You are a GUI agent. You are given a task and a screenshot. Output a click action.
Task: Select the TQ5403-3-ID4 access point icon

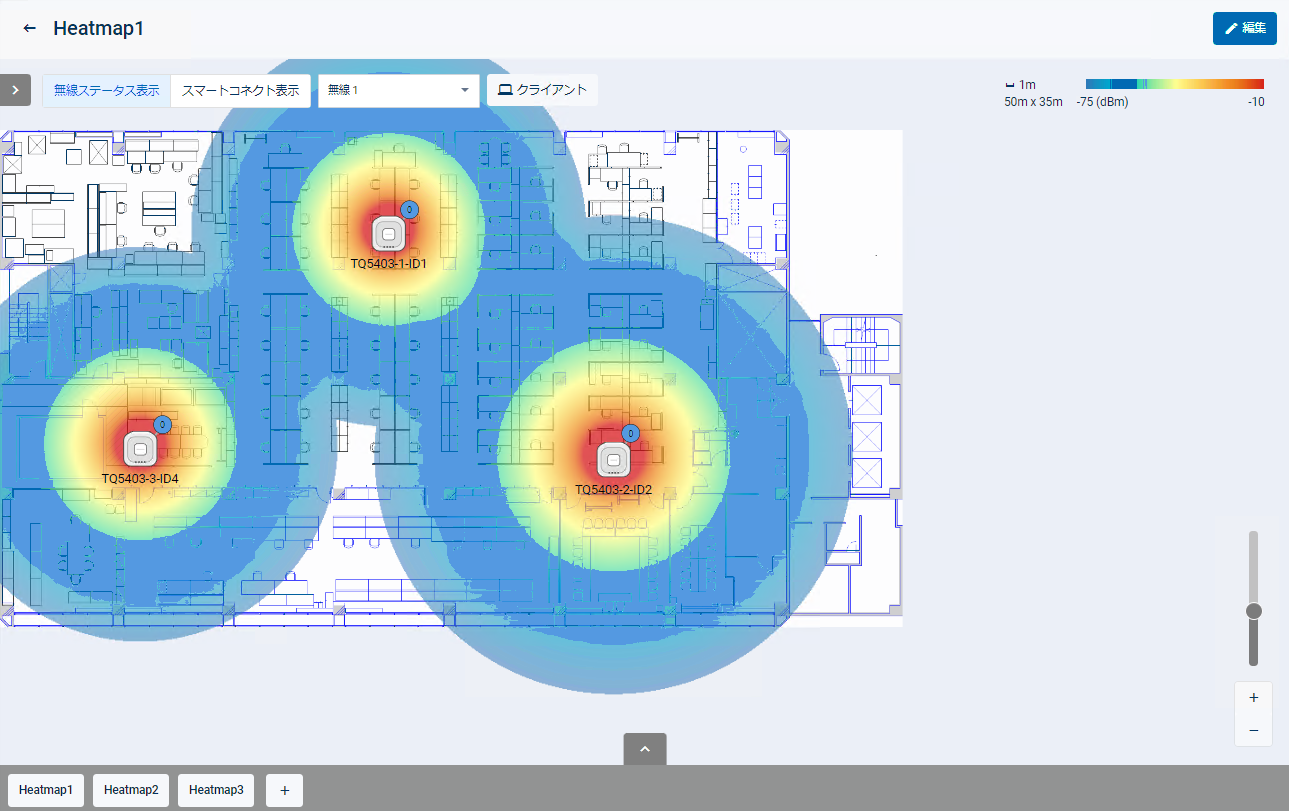pos(141,449)
